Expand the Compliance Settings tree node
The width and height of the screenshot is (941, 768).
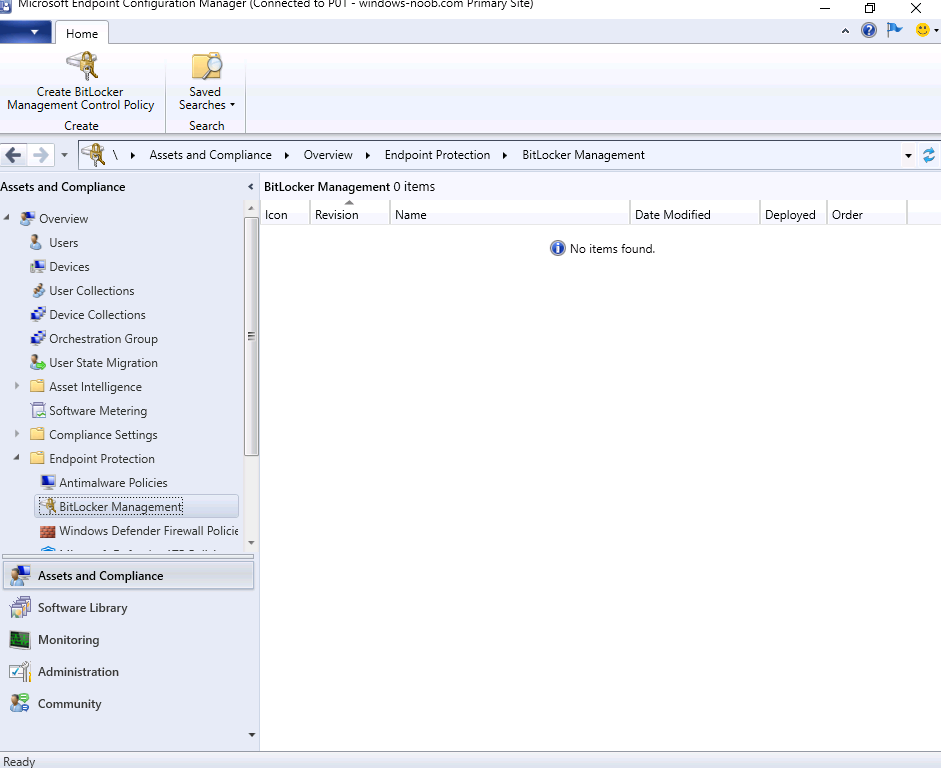(17, 433)
